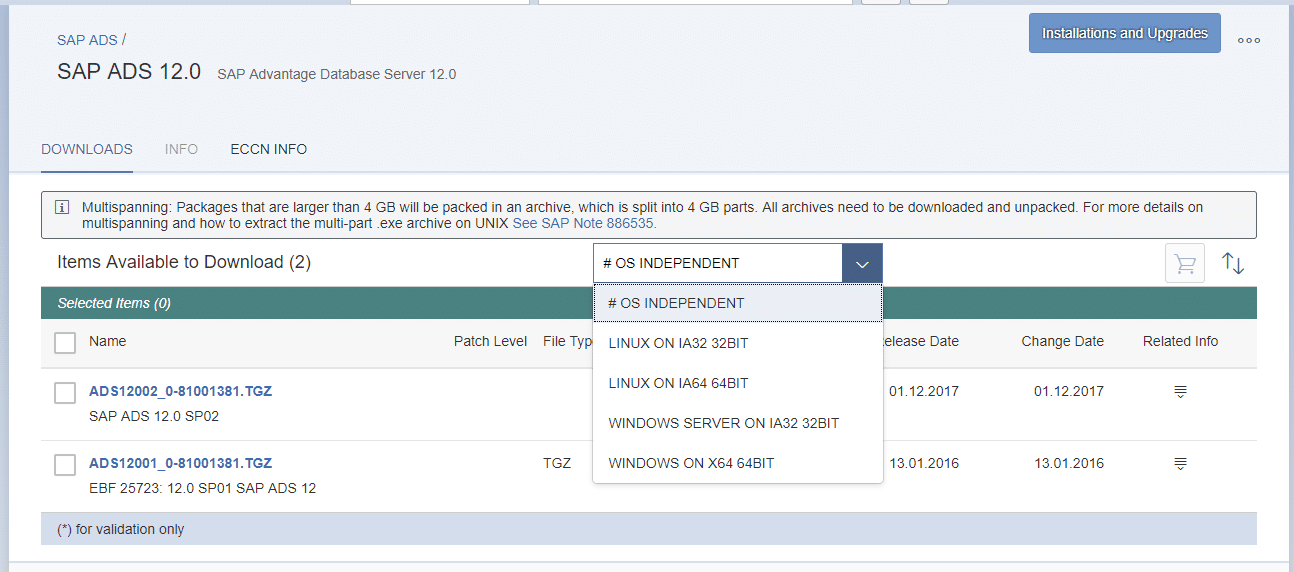The height and width of the screenshot is (572, 1294).
Task: Open related info for ADS12002_0-81001381.TGZ
Action: pos(1180,392)
